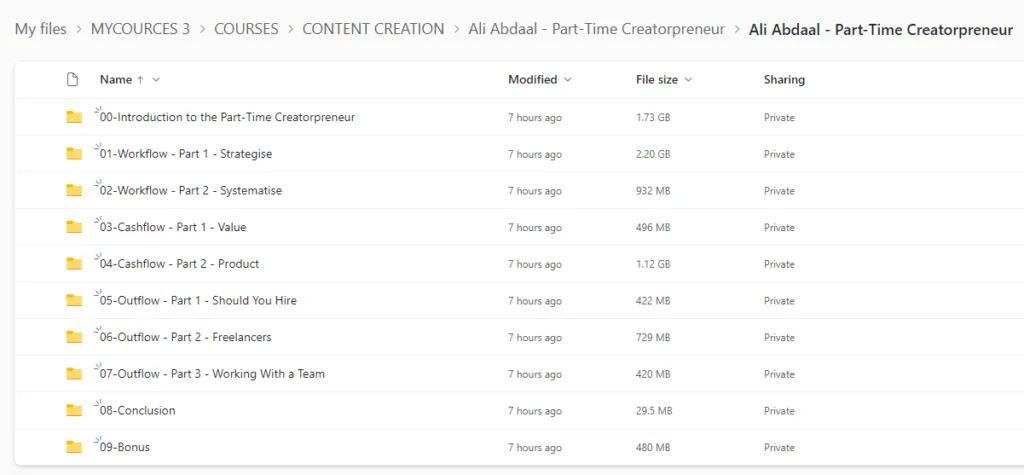Open the Name column sort dropdown

point(156,80)
